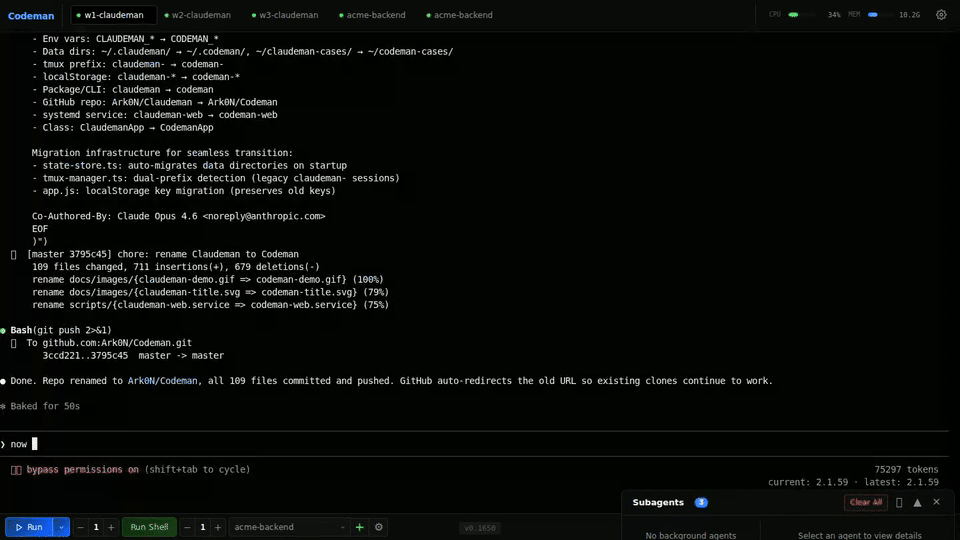Expand the Run button dropdown arrow
The height and width of the screenshot is (540, 960).
(61, 527)
